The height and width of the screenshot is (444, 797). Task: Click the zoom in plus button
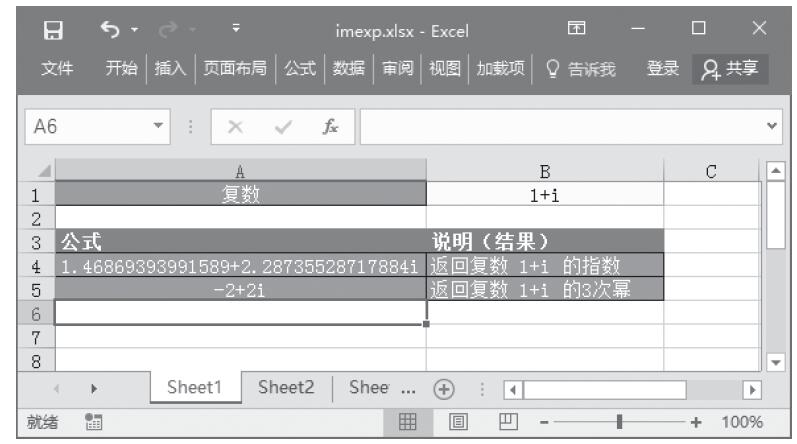coord(696,422)
